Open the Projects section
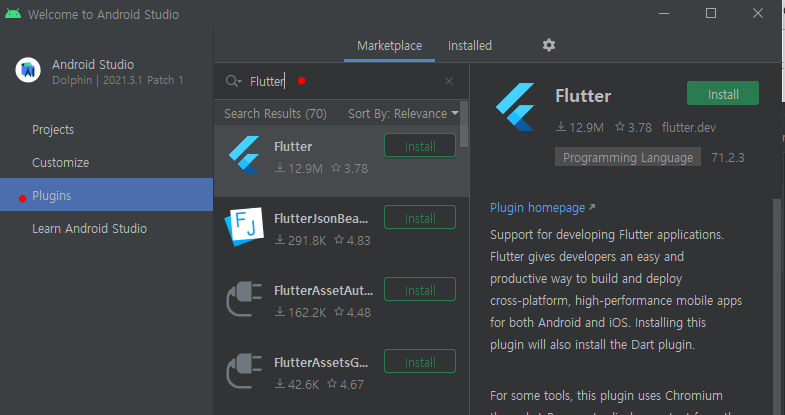The width and height of the screenshot is (785, 415). tap(106, 130)
